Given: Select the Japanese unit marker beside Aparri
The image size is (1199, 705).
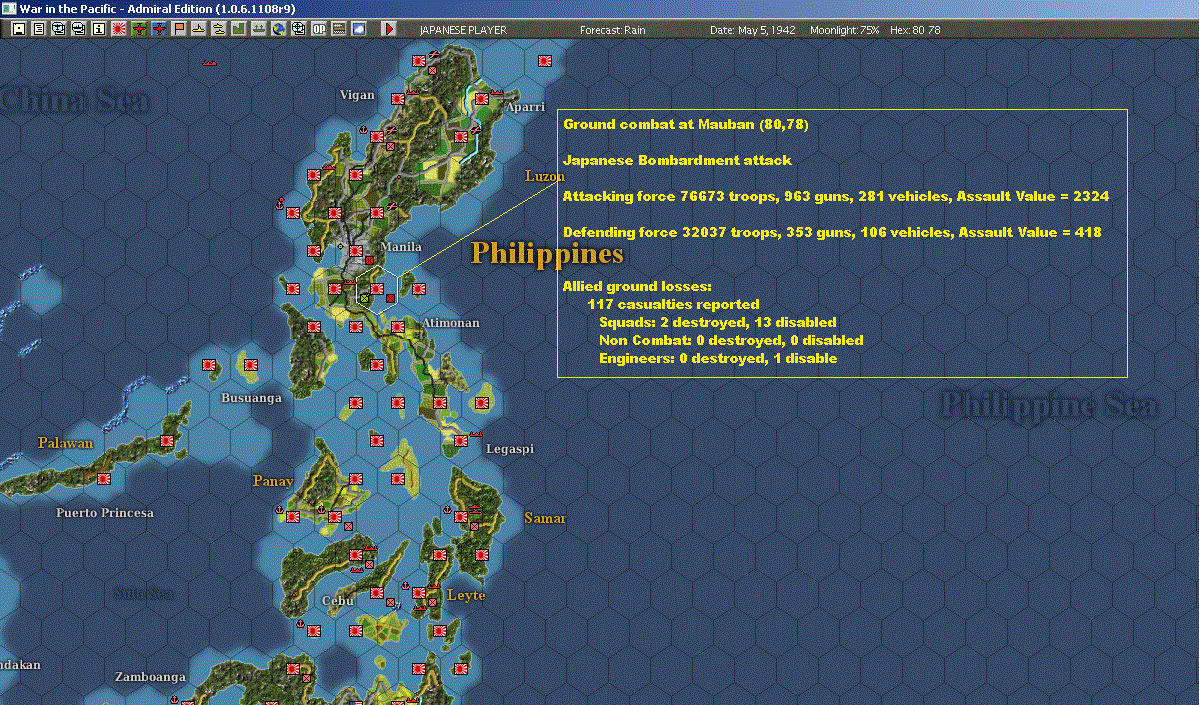Looking at the screenshot, I should point(482,99).
